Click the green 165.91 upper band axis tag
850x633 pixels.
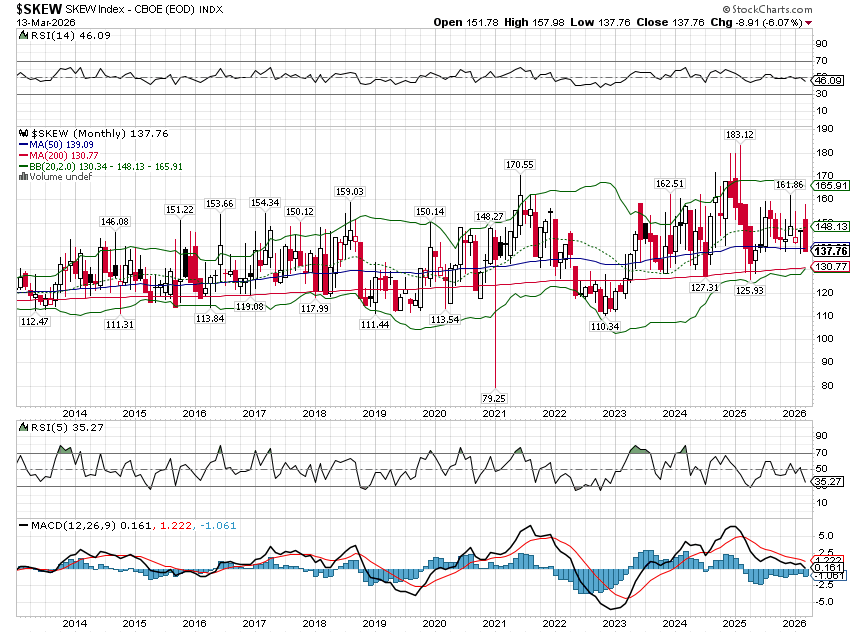tap(832, 185)
